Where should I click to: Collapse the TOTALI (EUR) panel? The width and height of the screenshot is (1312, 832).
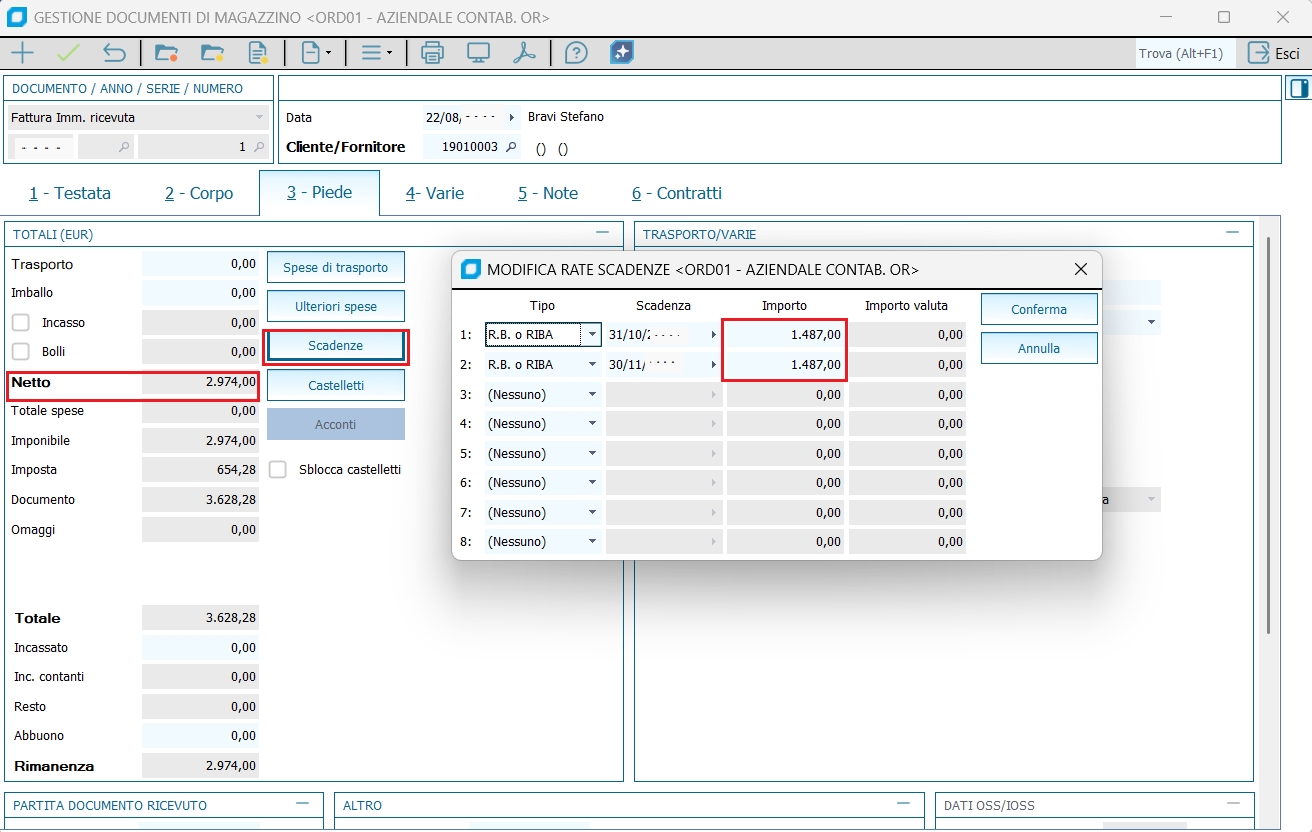click(602, 233)
